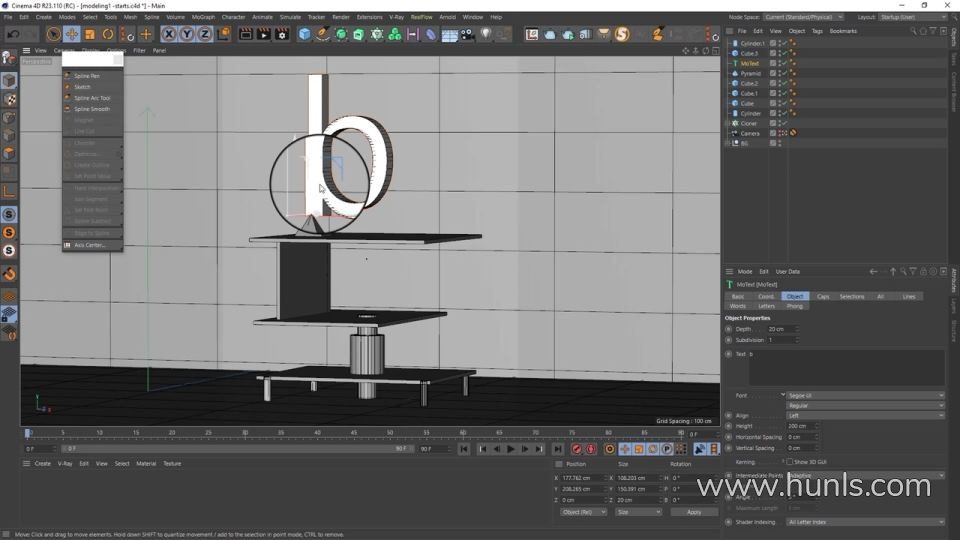Viewport: 960px width, 540px height.
Task: Click the Depth value field
Action: 780,329
